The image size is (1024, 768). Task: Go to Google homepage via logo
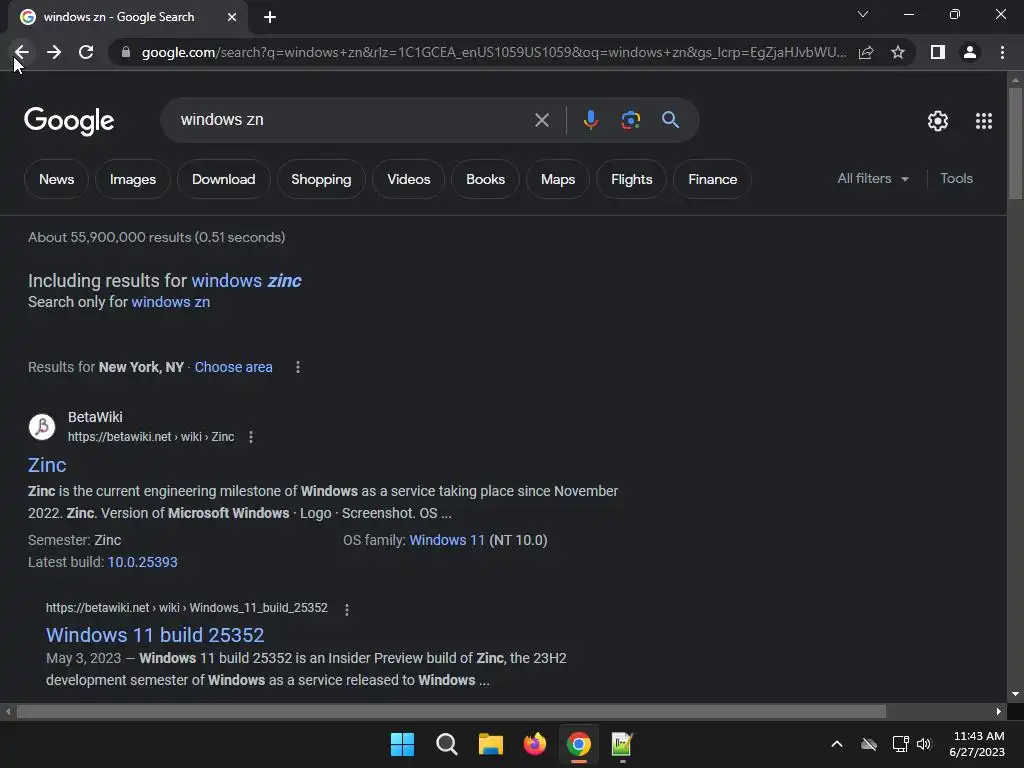(69, 121)
